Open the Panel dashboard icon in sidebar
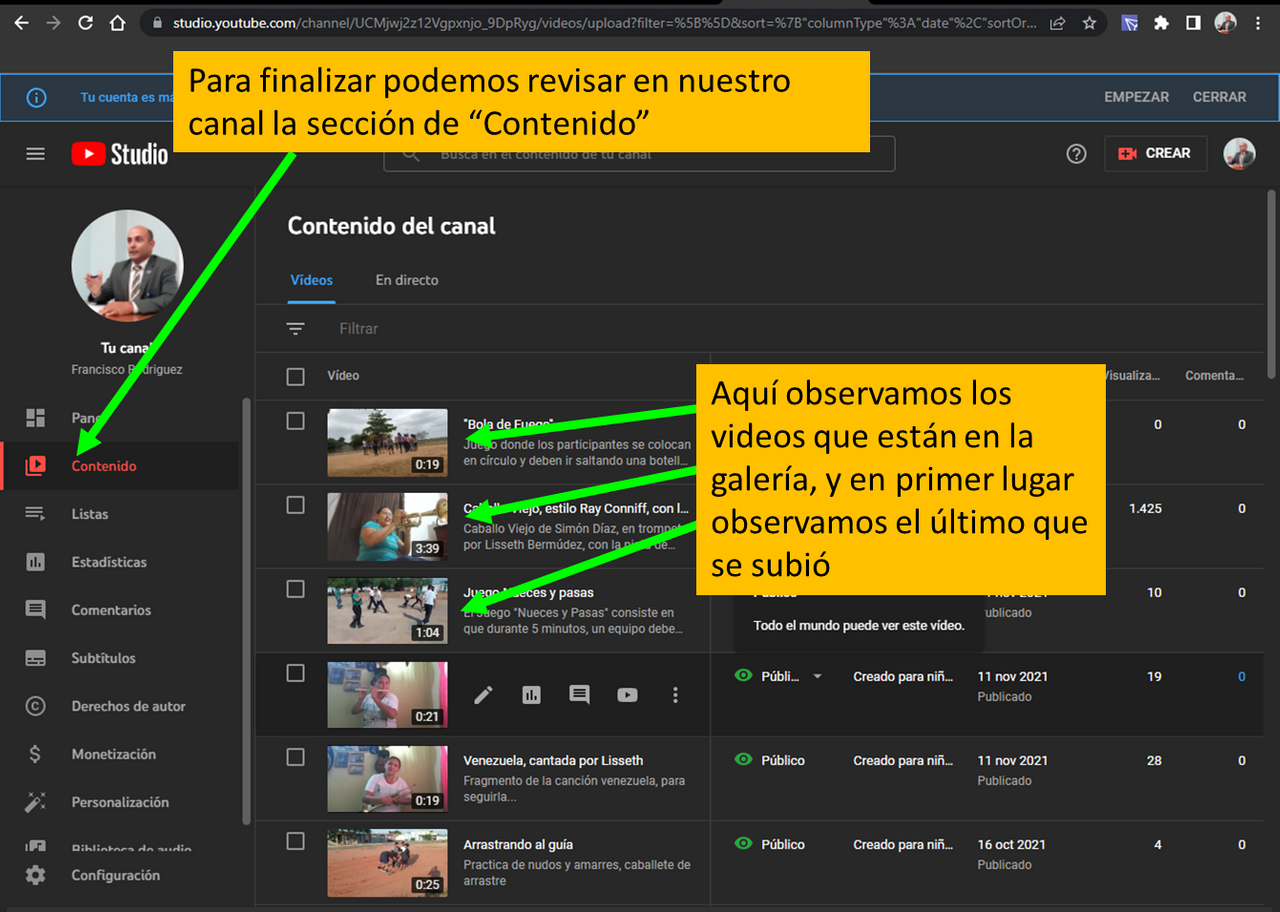This screenshot has width=1280, height=912. [36, 418]
